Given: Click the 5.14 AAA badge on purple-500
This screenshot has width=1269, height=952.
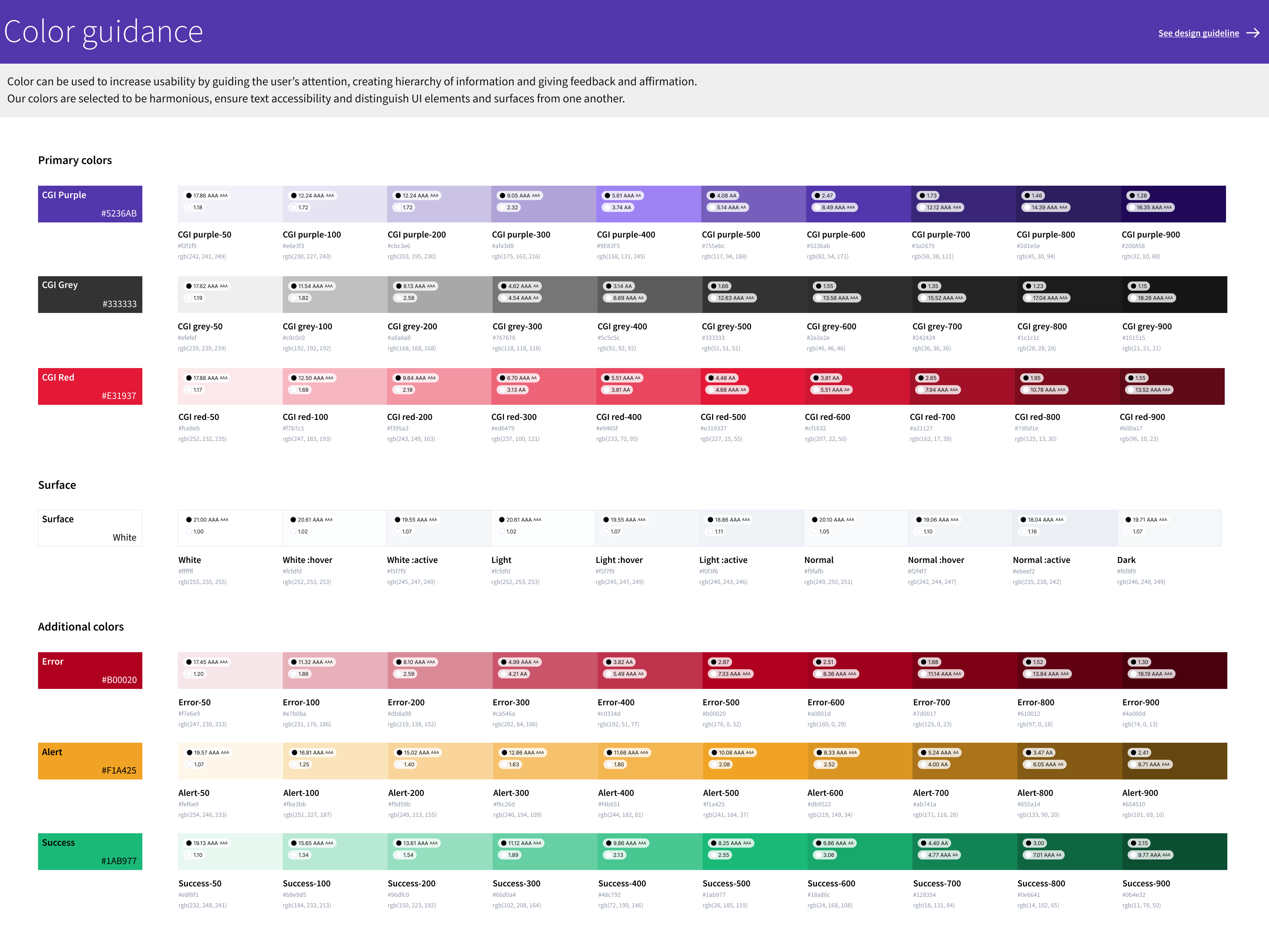Looking at the screenshot, I should 727,208.
